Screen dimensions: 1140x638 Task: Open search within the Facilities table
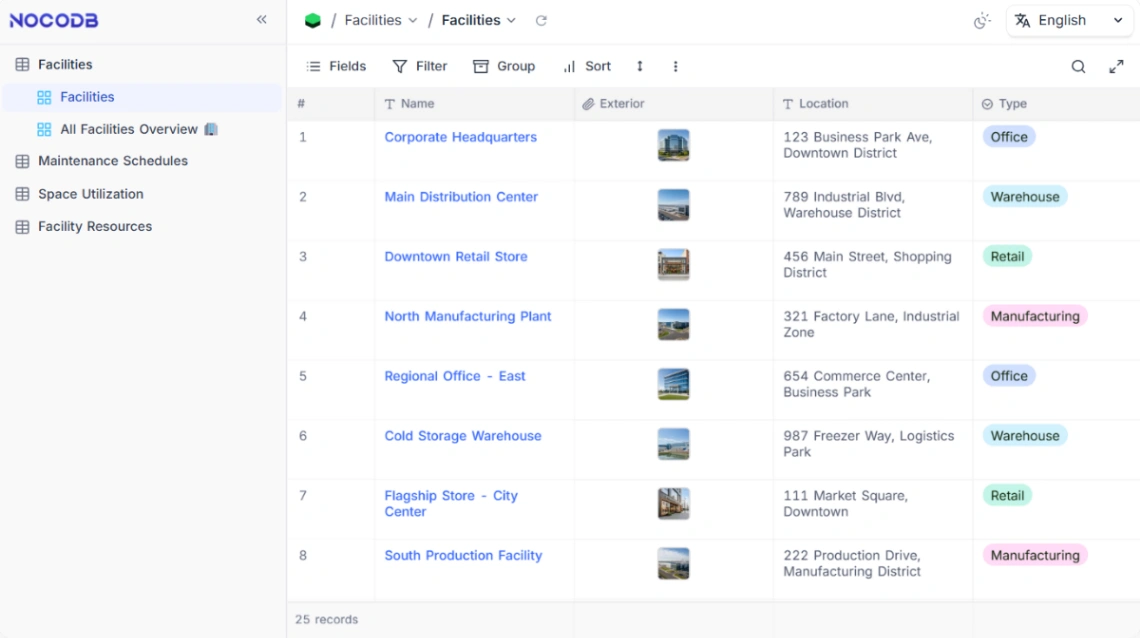pos(1078,66)
